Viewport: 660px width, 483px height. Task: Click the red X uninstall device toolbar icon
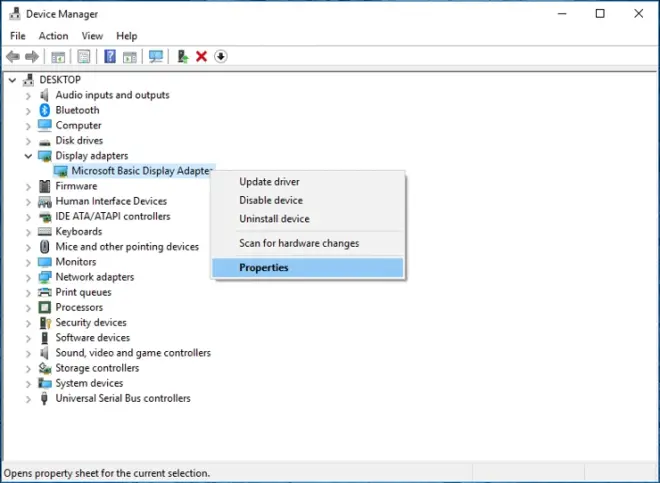202,56
